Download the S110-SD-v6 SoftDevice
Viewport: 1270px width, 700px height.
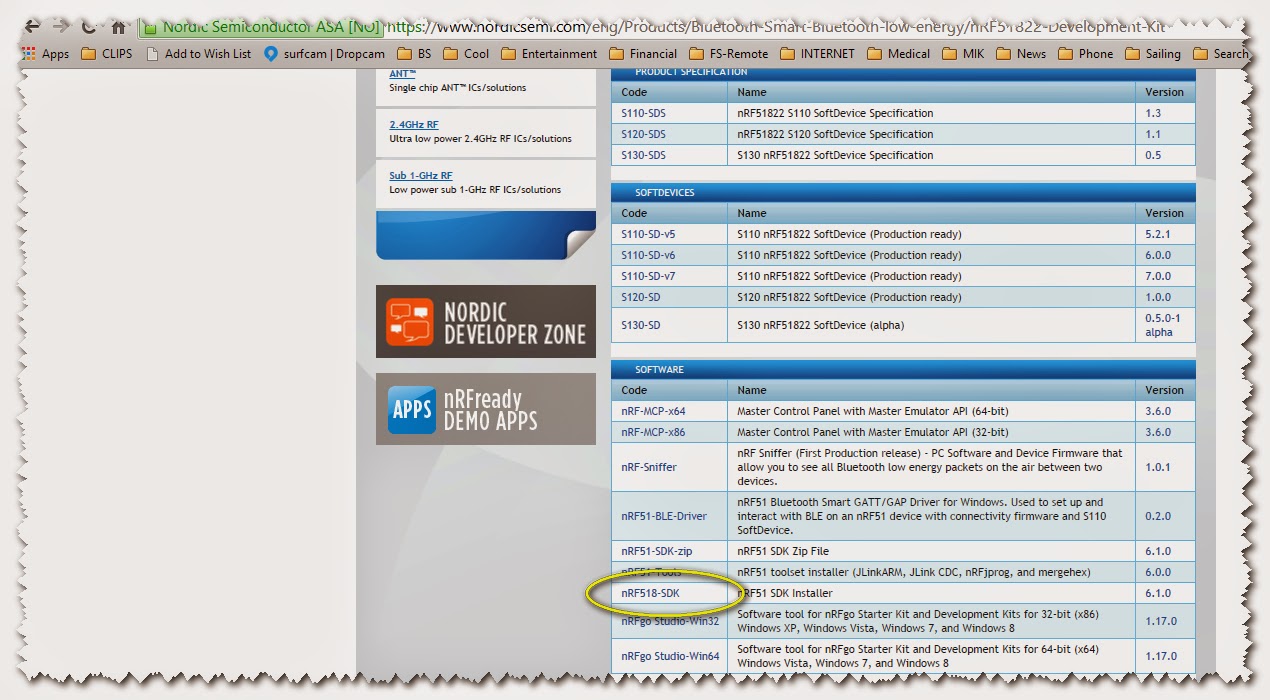(x=648, y=255)
